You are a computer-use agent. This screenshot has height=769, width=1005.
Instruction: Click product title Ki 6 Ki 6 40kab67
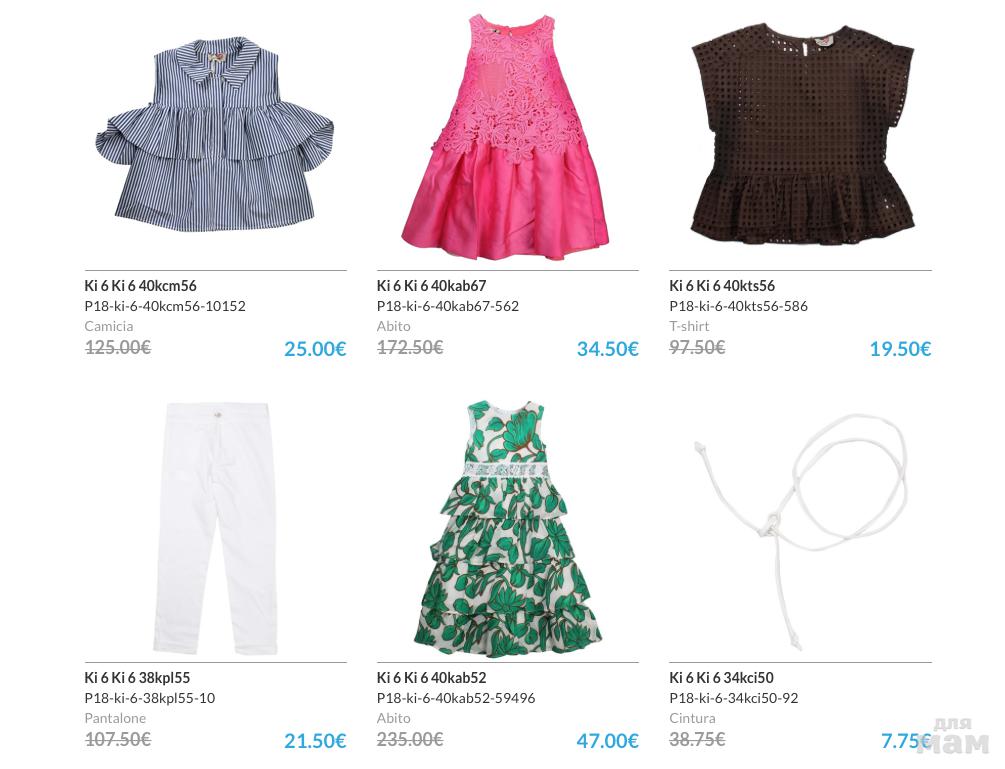pyautogui.click(x=431, y=286)
